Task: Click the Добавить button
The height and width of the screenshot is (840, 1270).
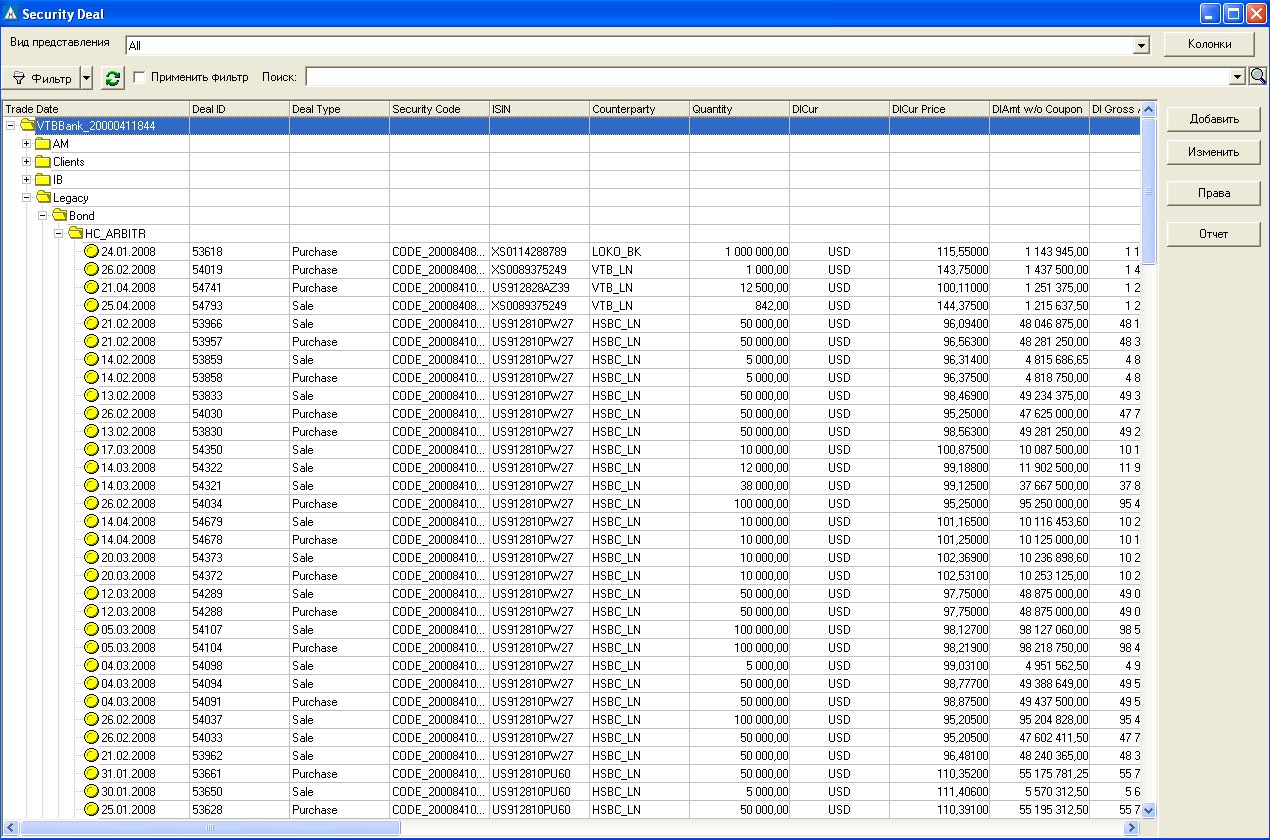Action: (x=1214, y=119)
